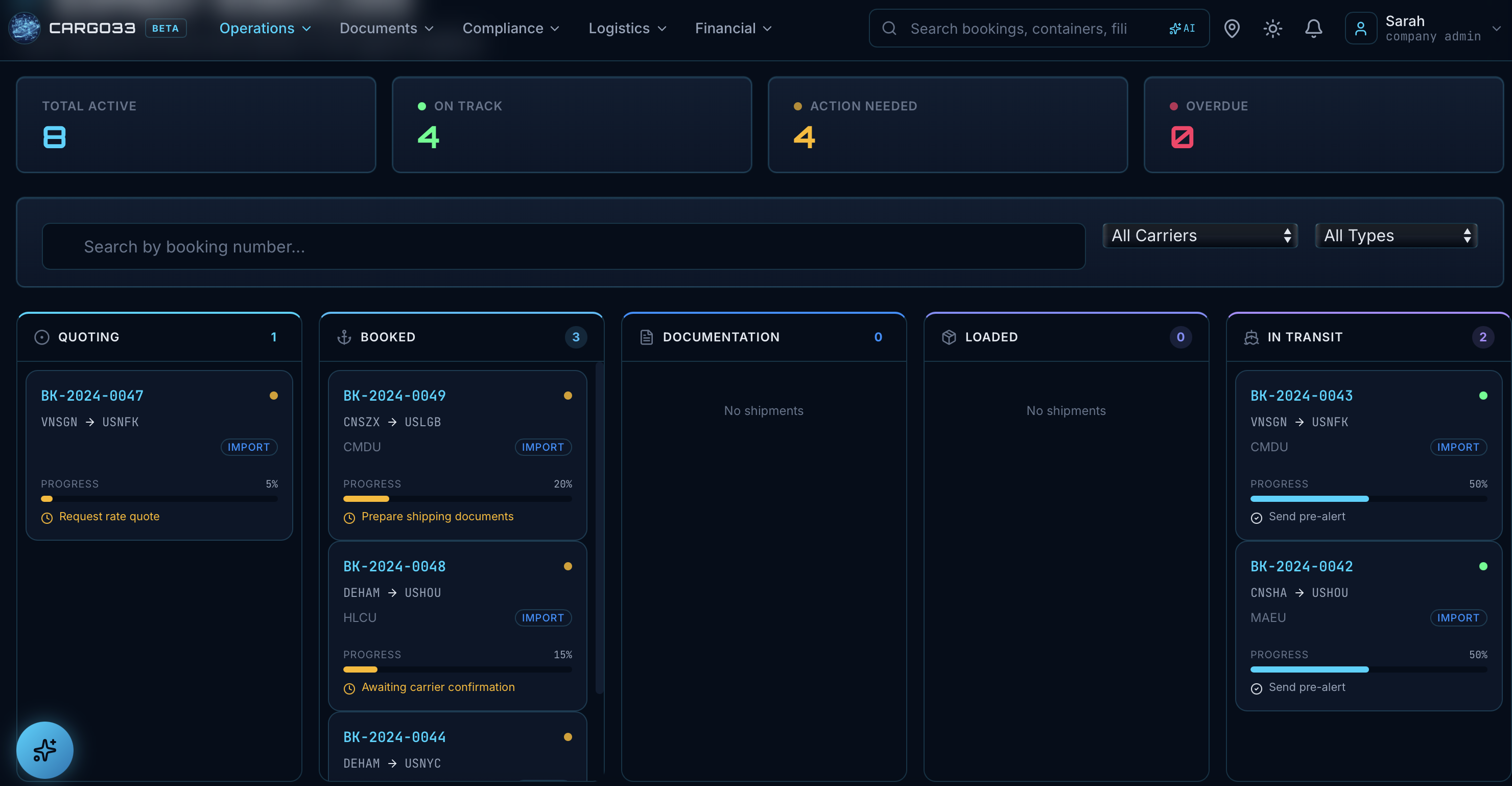Click the location pin icon in header

(x=1232, y=28)
